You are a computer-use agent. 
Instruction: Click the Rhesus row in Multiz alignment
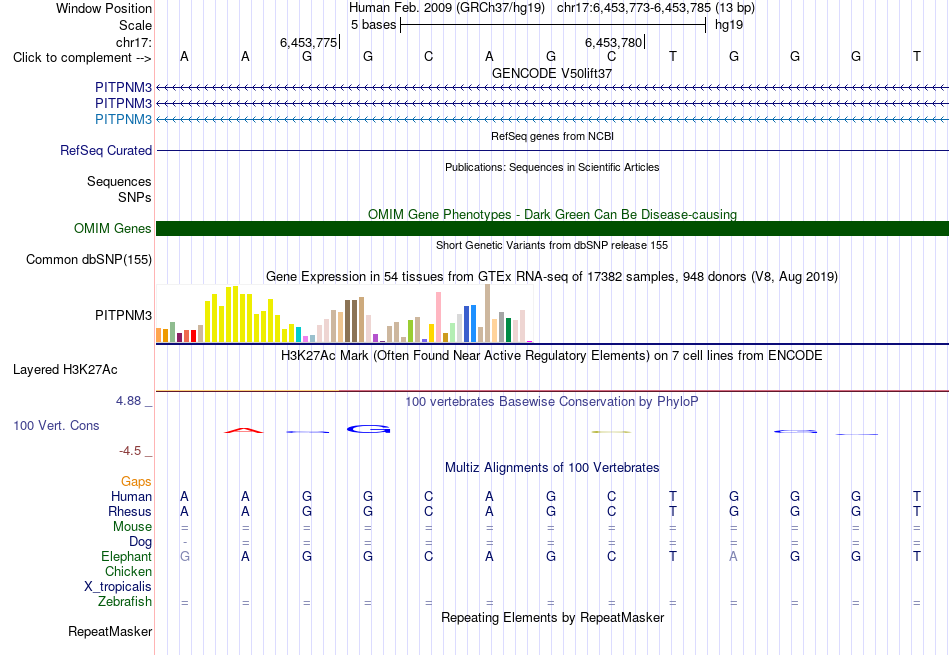pos(552,511)
